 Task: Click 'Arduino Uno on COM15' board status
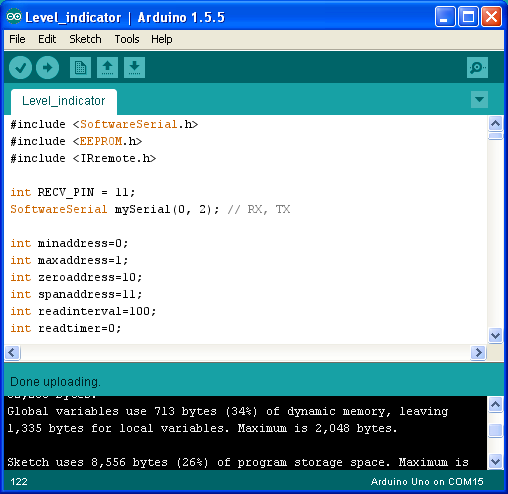(x=427, y=482)
